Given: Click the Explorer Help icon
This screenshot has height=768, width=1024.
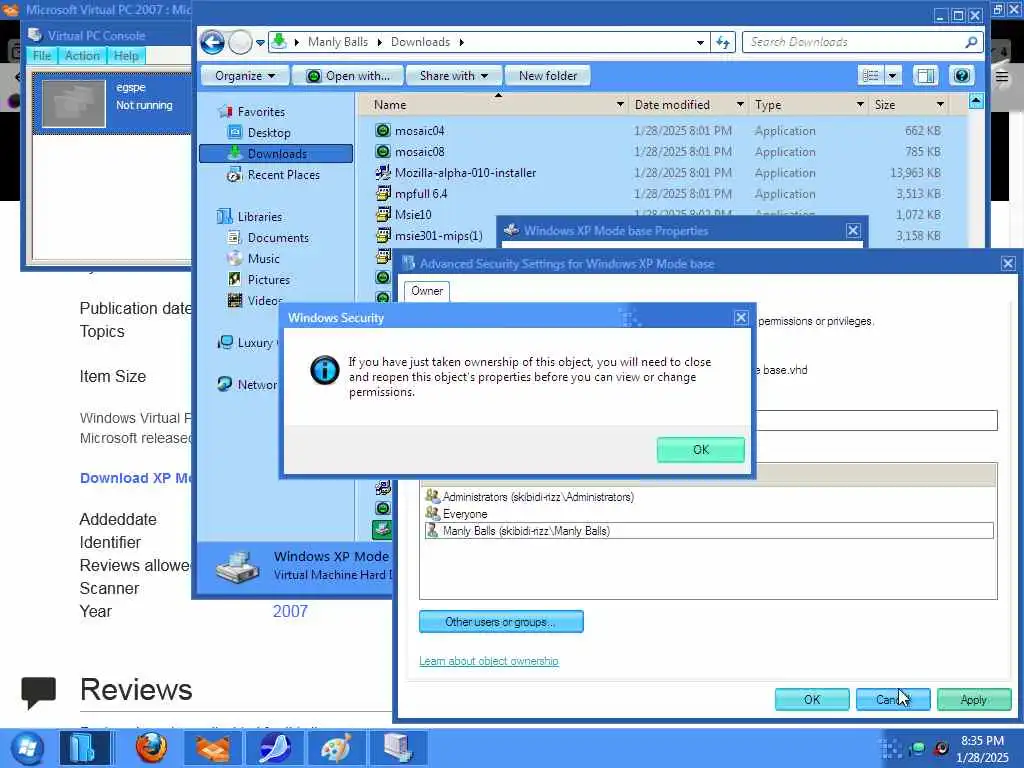Looking at the screenshot, I should pos(961,76).
